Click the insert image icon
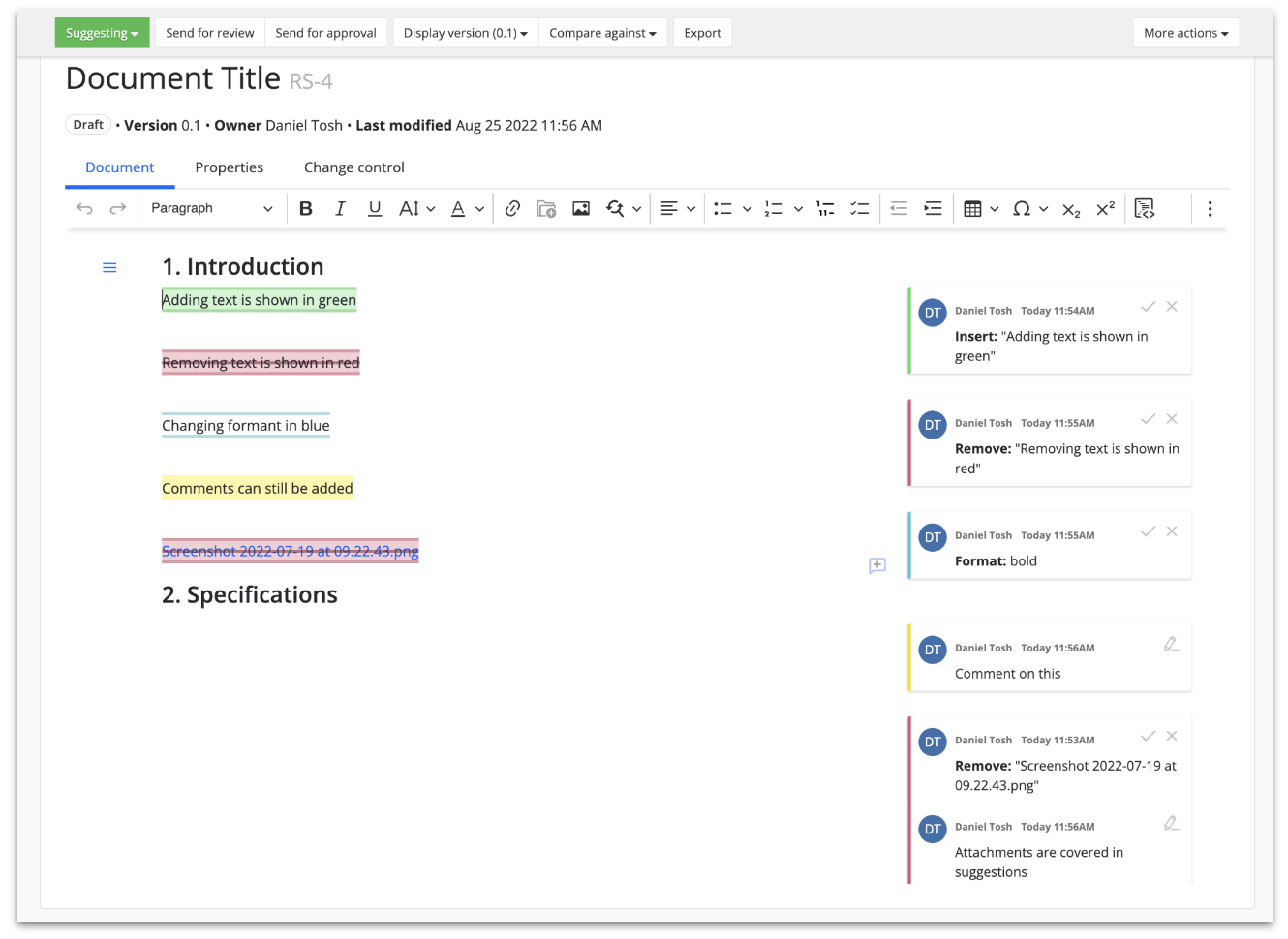 point(581,208)
